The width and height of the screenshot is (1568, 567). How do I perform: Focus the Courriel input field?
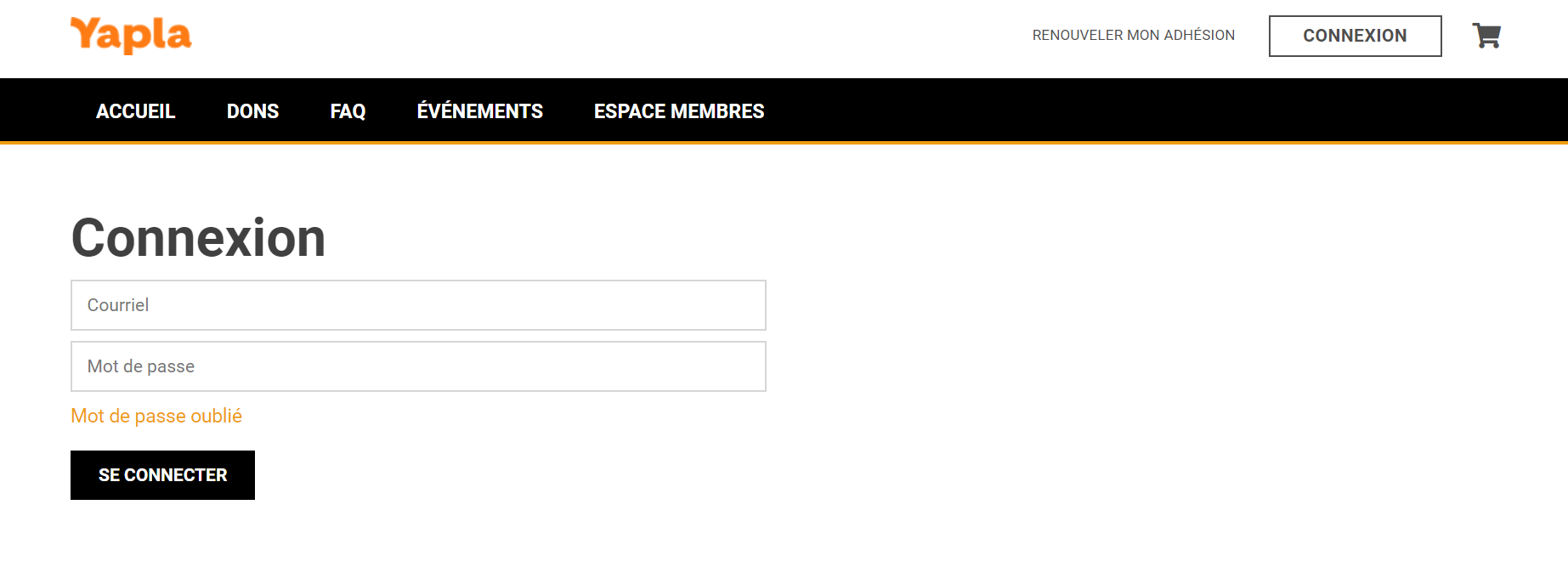(x=418, y=305)
